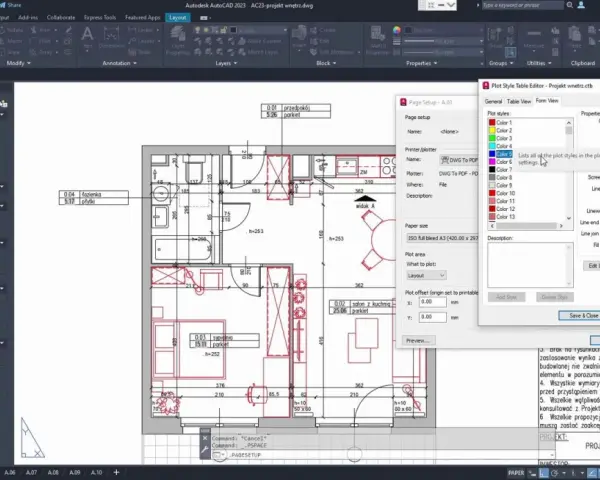
Task: Open the Collaborate ribbon tab
Action: point(61,17)
